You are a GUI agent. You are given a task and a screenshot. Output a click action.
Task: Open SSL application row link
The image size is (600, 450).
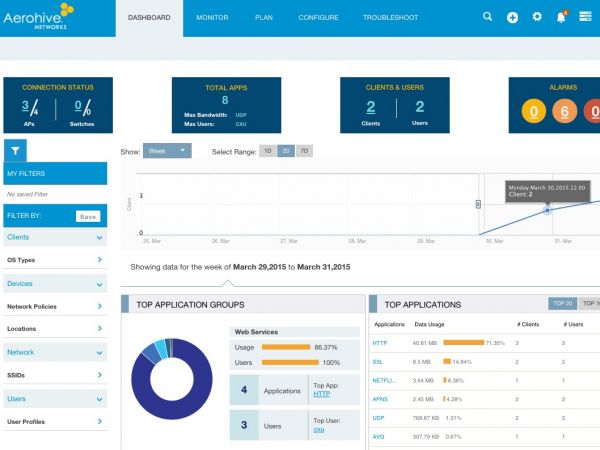pyautogui.click(x=378, y=362)
